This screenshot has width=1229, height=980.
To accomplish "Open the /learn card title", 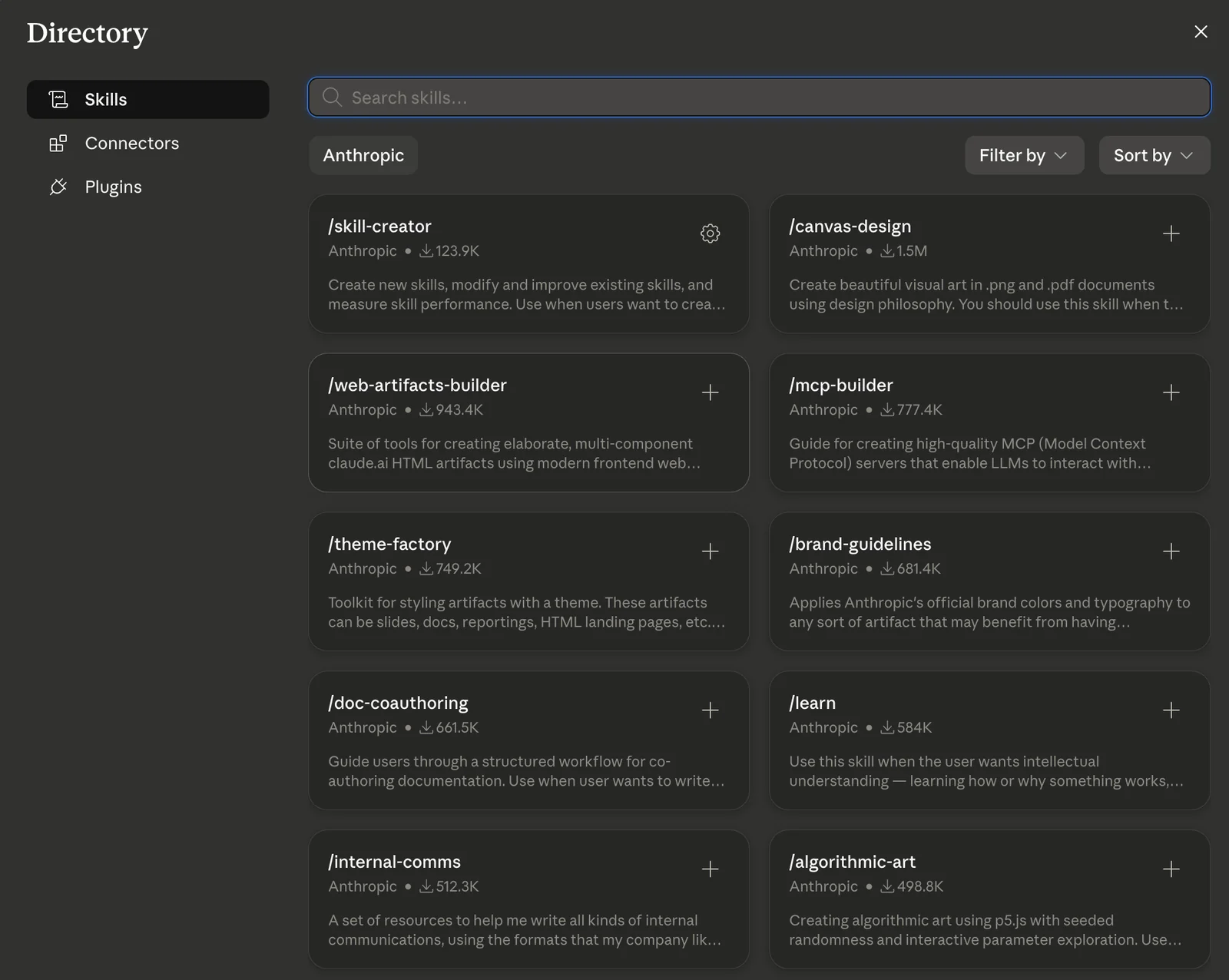I will [x=812, y=704].
